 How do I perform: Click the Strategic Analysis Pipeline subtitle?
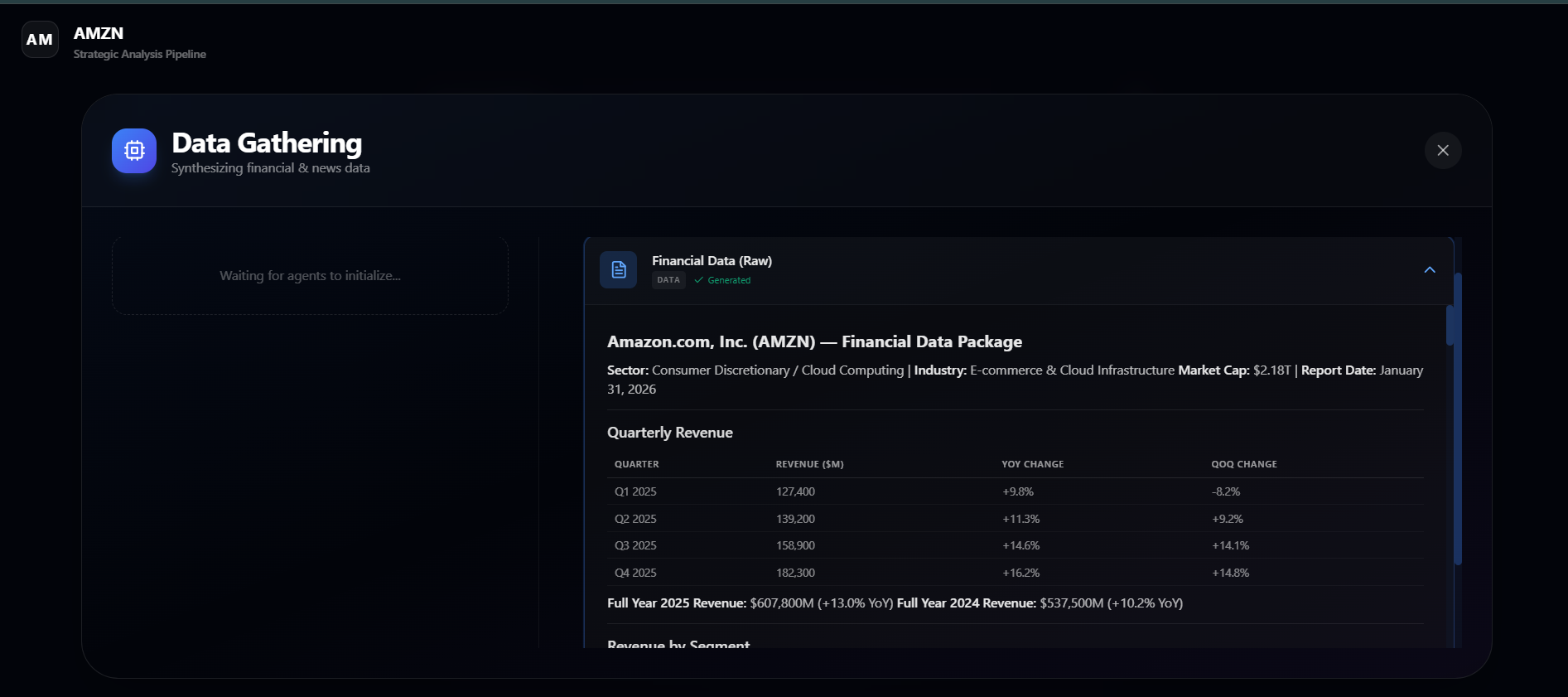click(x=140, y=54)
